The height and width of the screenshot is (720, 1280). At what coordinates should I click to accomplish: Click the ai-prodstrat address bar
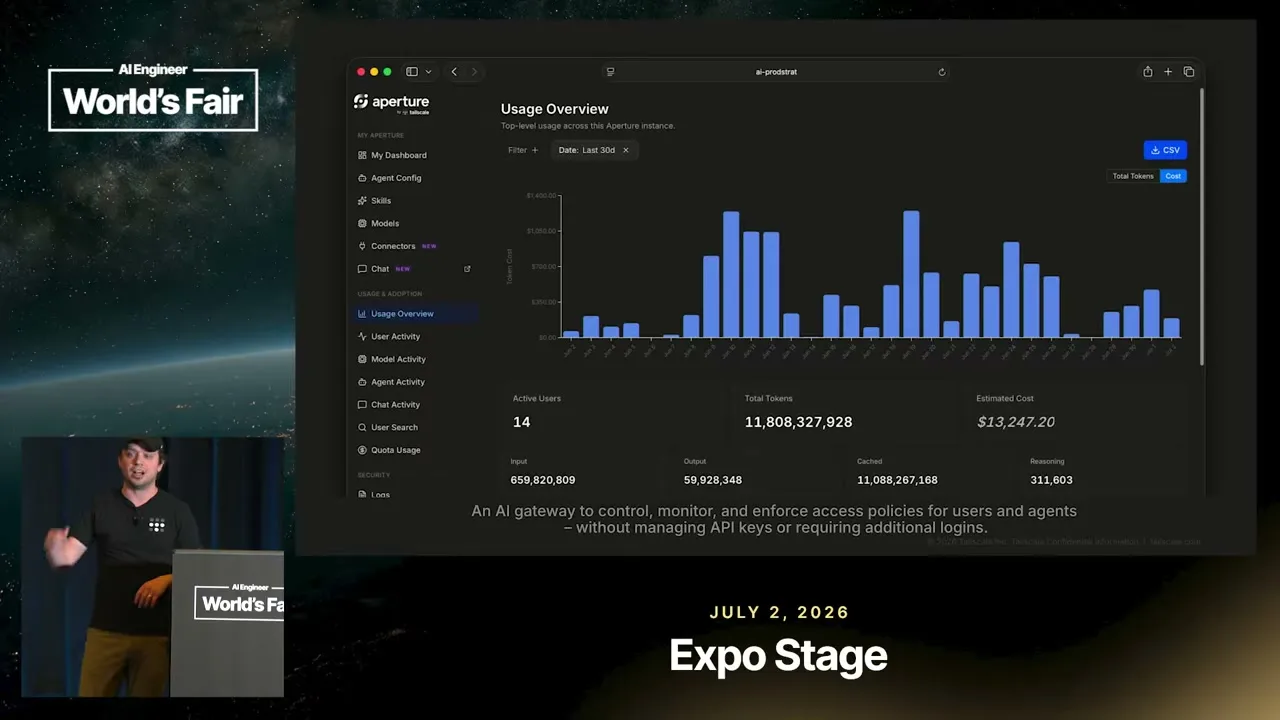[776, 72]
